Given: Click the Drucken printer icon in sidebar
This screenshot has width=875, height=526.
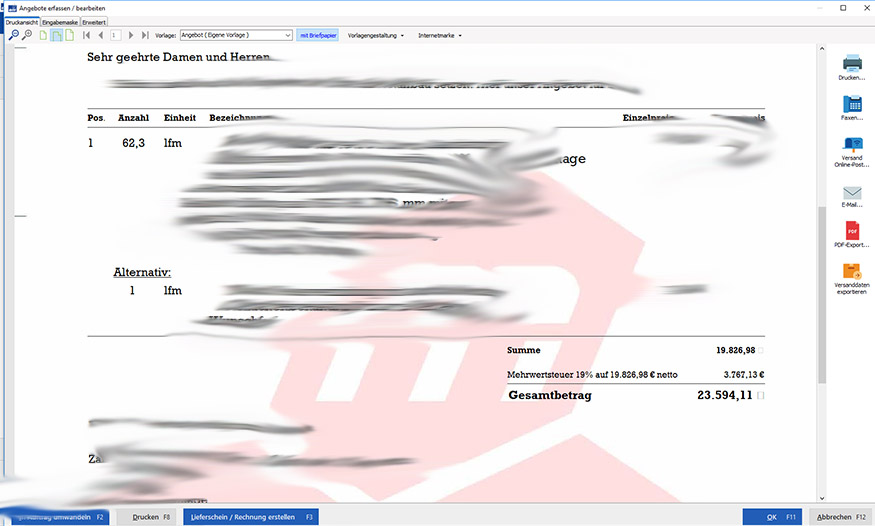Looking at the screenshot, I should tap(852, 67).
